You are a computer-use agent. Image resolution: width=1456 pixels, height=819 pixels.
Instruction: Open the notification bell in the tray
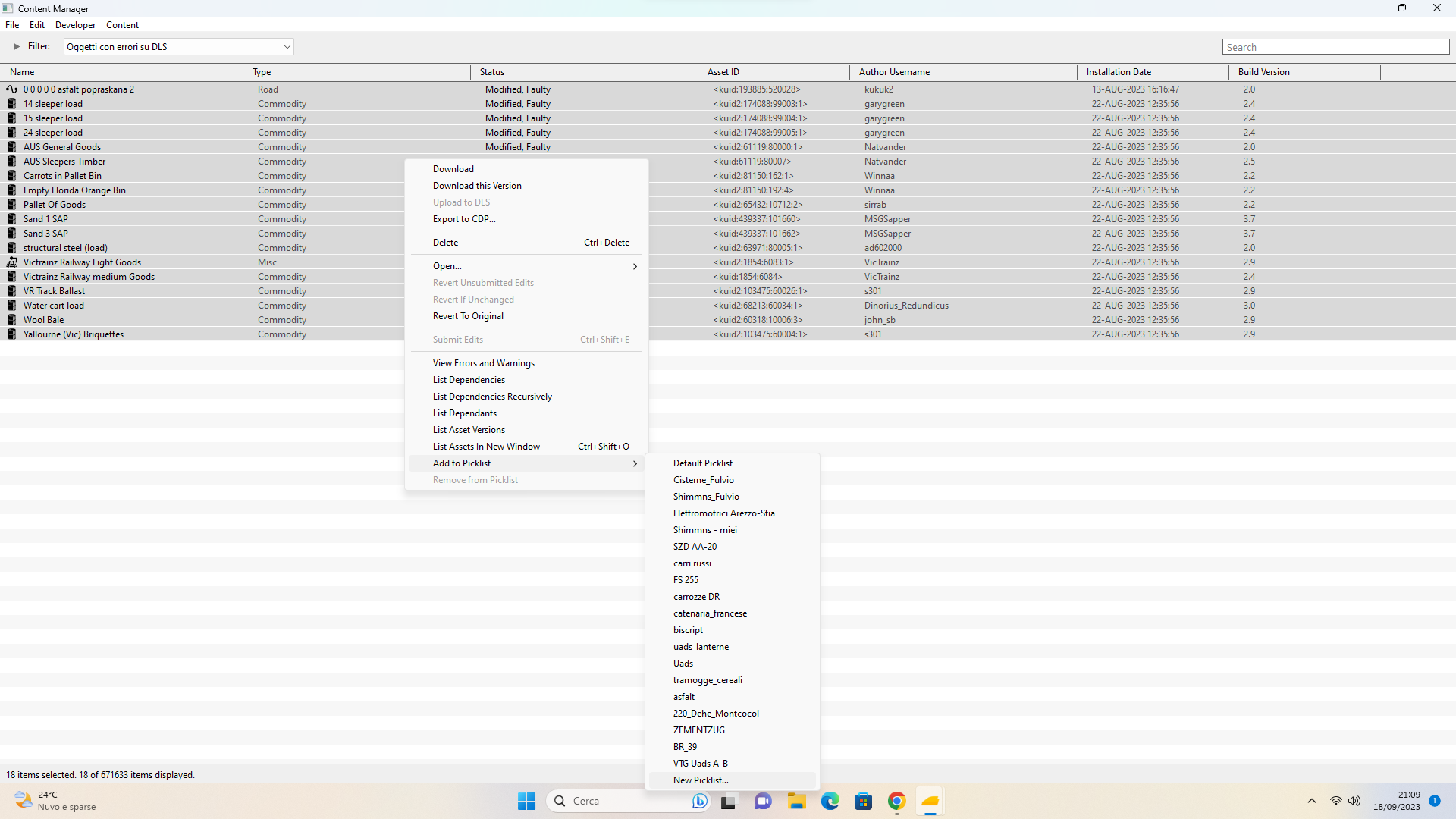point(1435,801)
